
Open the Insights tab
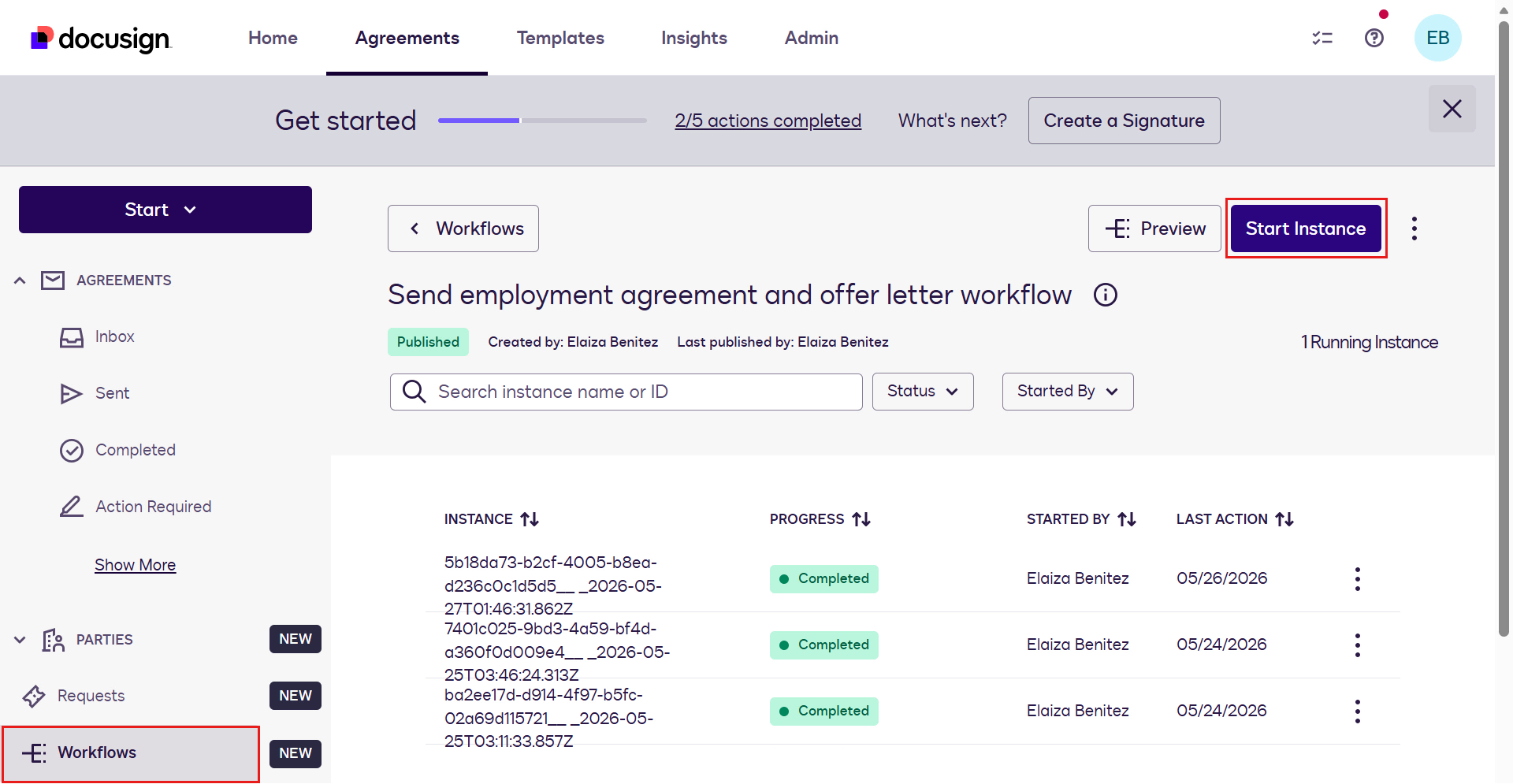pyautogui.click(x=693, y=38)
